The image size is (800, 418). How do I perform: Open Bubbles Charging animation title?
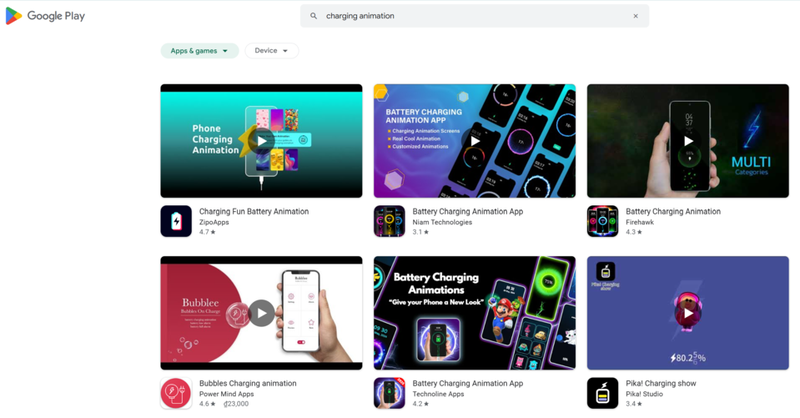point(247,383)
